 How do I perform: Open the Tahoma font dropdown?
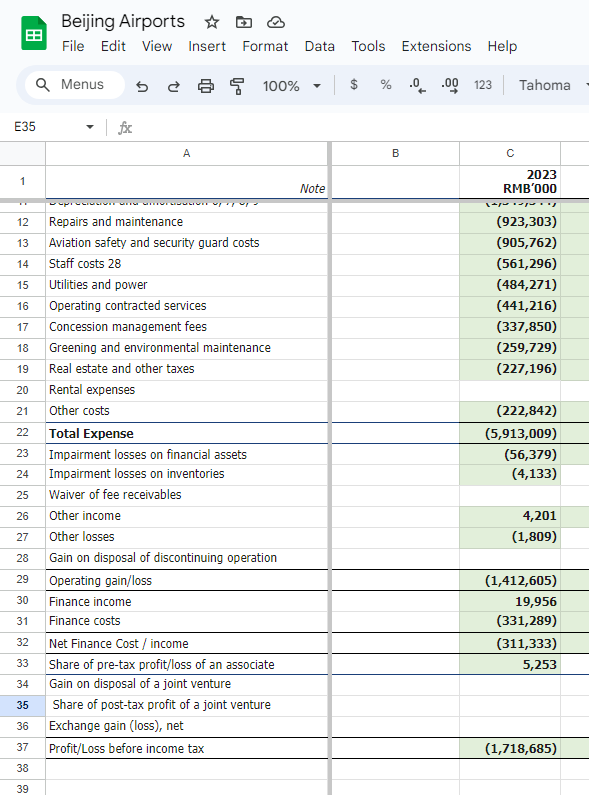(551, 85)
